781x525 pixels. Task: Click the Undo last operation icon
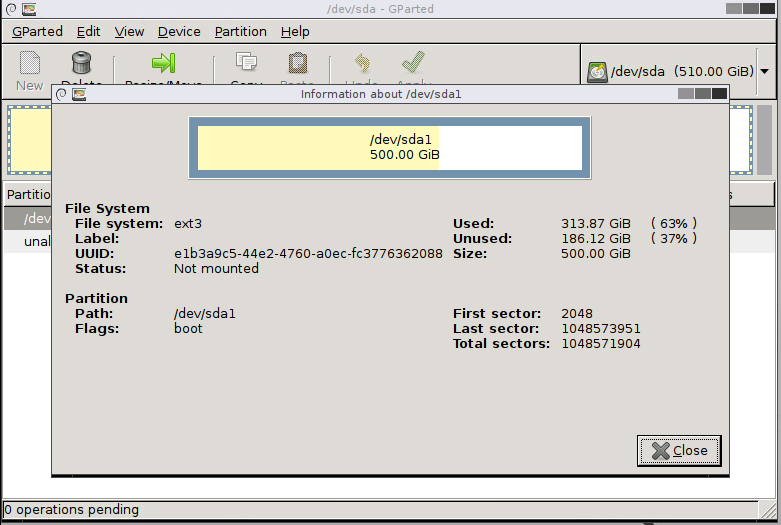pyautogui.click(x=359, y=64)
